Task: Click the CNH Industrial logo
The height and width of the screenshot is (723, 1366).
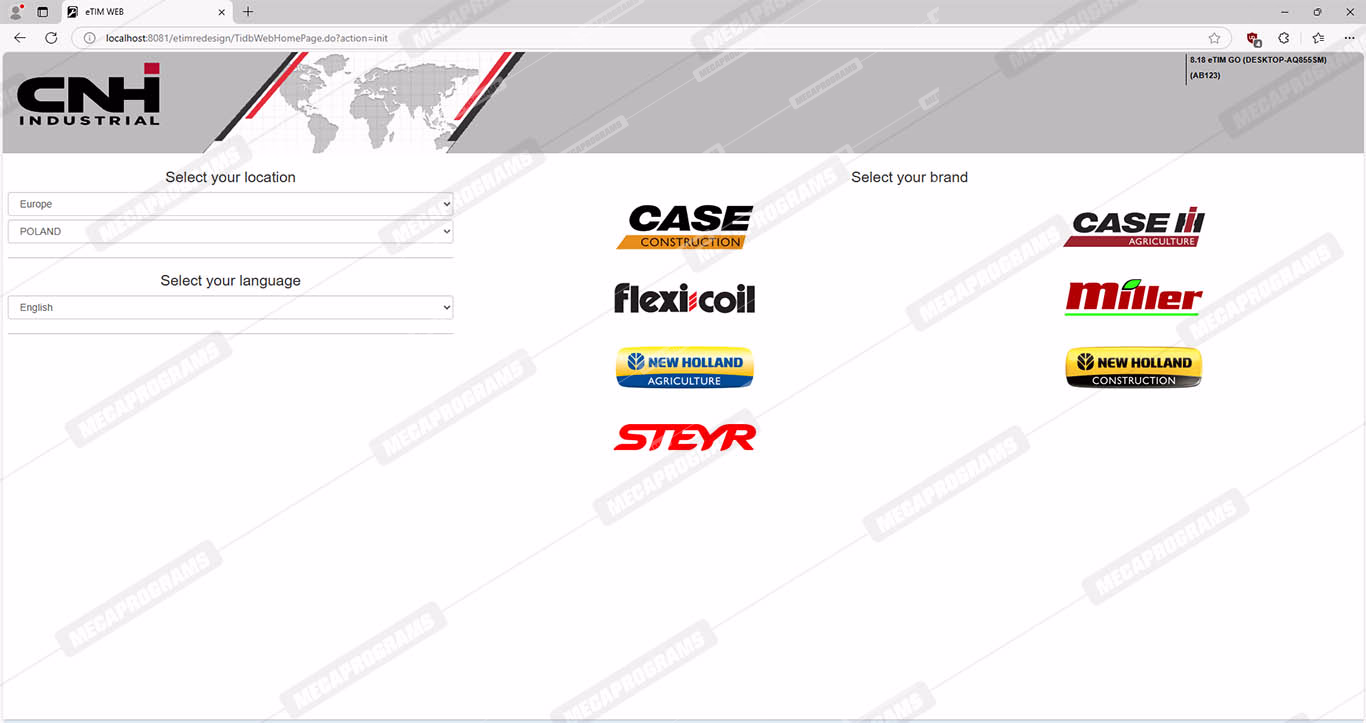Action: click(89, 95)
